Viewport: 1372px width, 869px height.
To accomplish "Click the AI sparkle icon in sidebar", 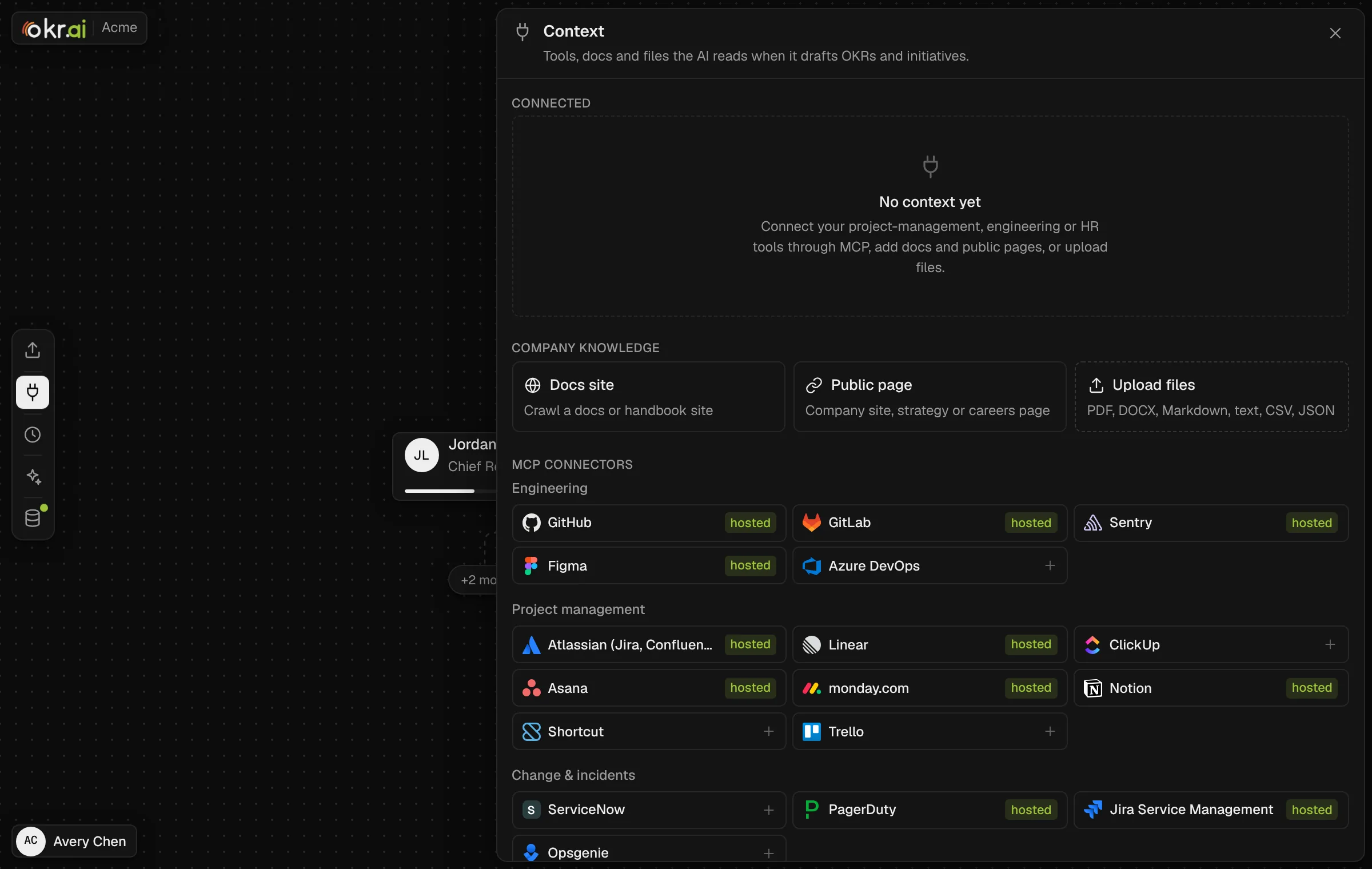I will (33, 477).
